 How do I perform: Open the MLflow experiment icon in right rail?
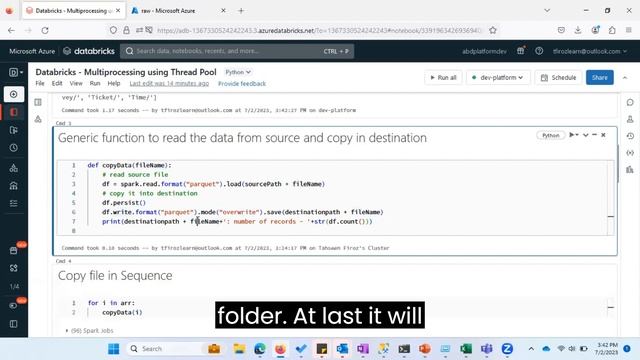coord(630,119)
